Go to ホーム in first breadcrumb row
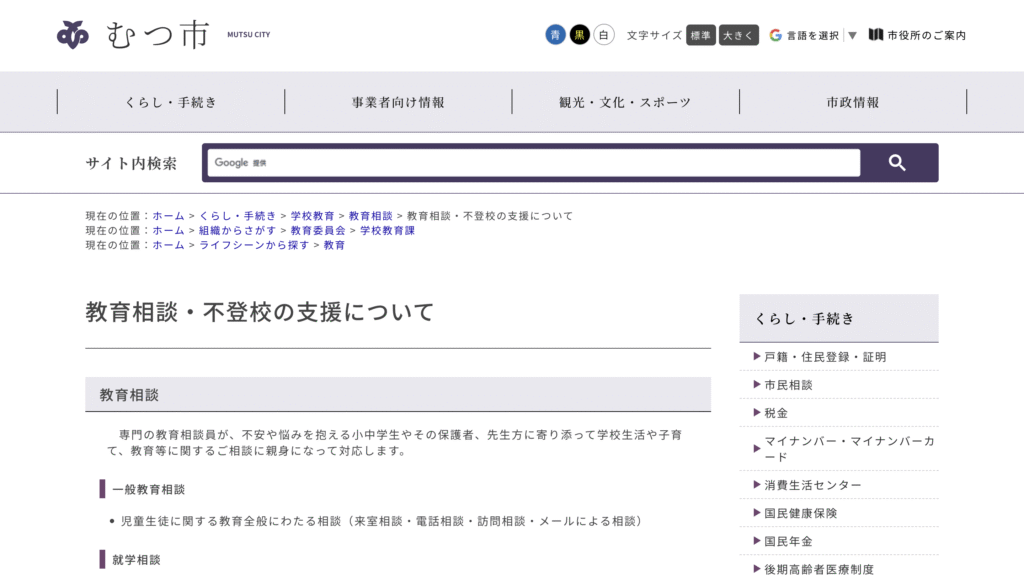Image resolution: width=1024 pixels, height=575 pixels. pos(168,216)
